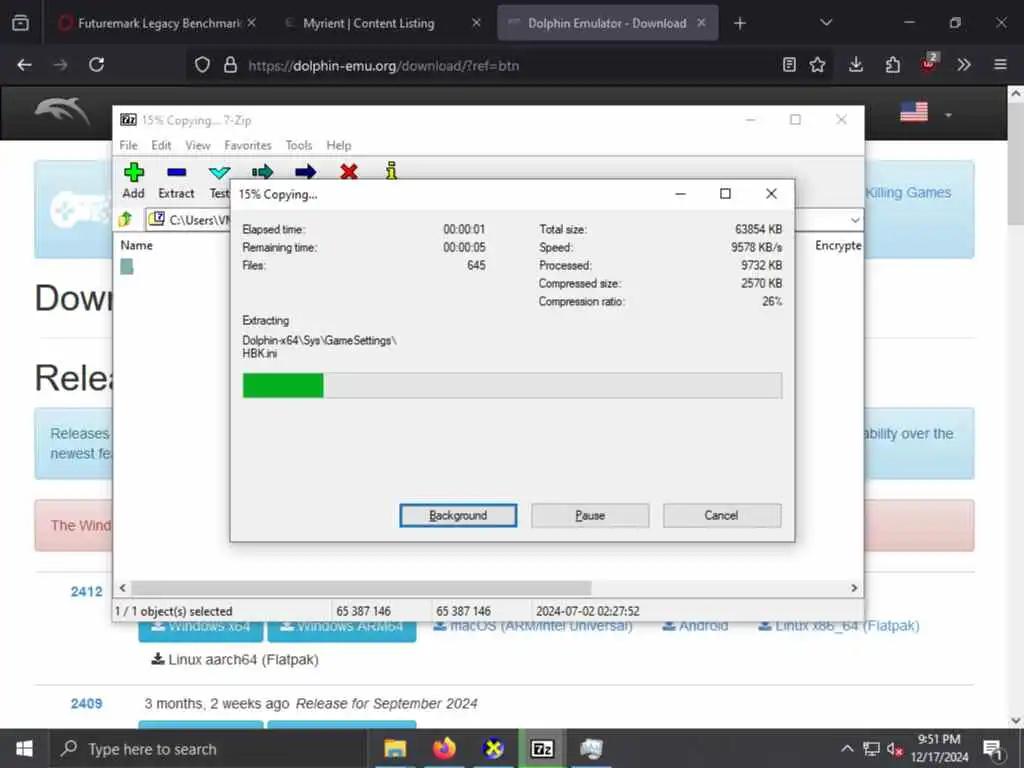The height and width of the screenshot is (768, 1024).
Task: Open the Tools menu in 7-Zip
Action: 298,145
